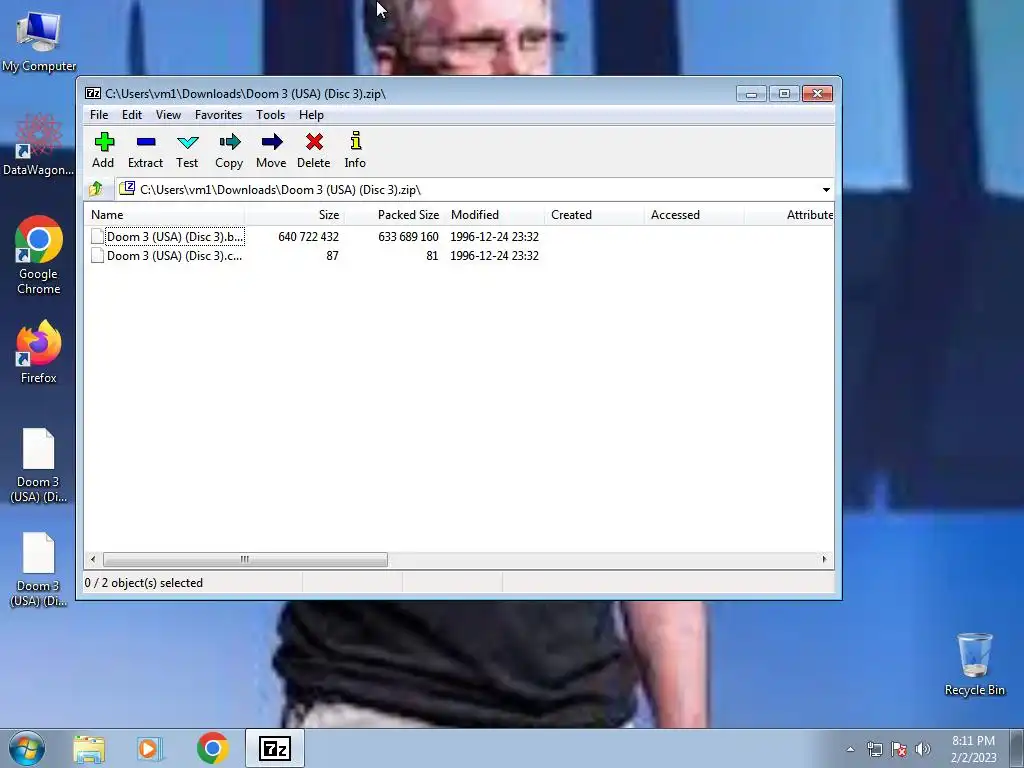Click the file icon of Doom 3 (Disc 3).b... row
This screenshot has height=768, width=1024.
pyautogui.click(x=97, y=236)
